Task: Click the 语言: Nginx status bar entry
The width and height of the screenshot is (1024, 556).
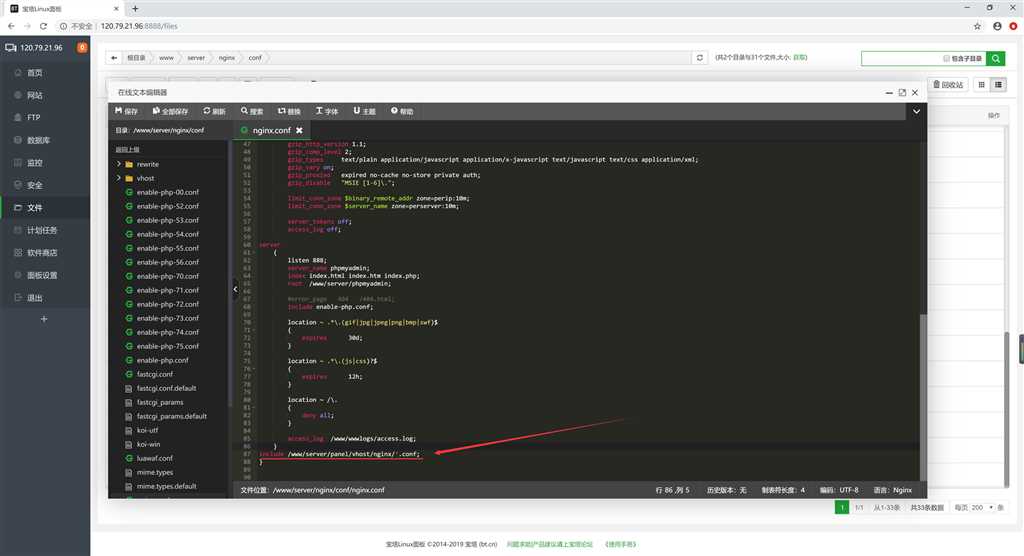Action: pyautogui.click(x=893, y=490)
